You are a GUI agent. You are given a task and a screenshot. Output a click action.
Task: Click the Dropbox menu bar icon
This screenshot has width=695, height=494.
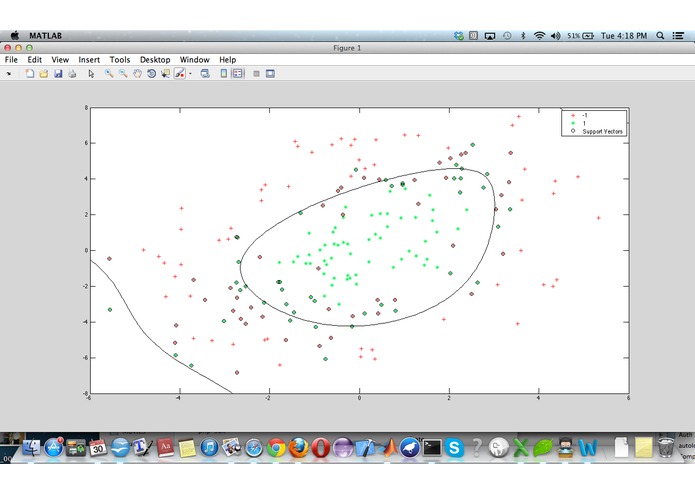click(459, 36)
